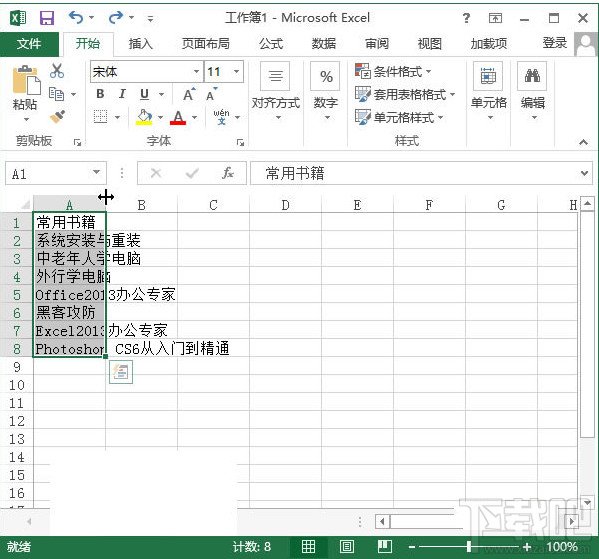
Task: Activate the Format Painter brush
Action: click(57, 116)
